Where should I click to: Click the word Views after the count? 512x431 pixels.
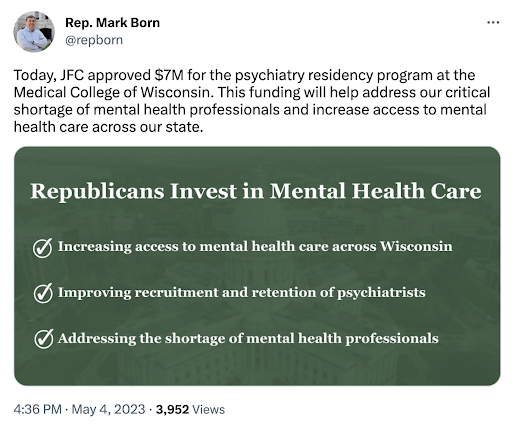pyautogui.click(x=209, y=409)
